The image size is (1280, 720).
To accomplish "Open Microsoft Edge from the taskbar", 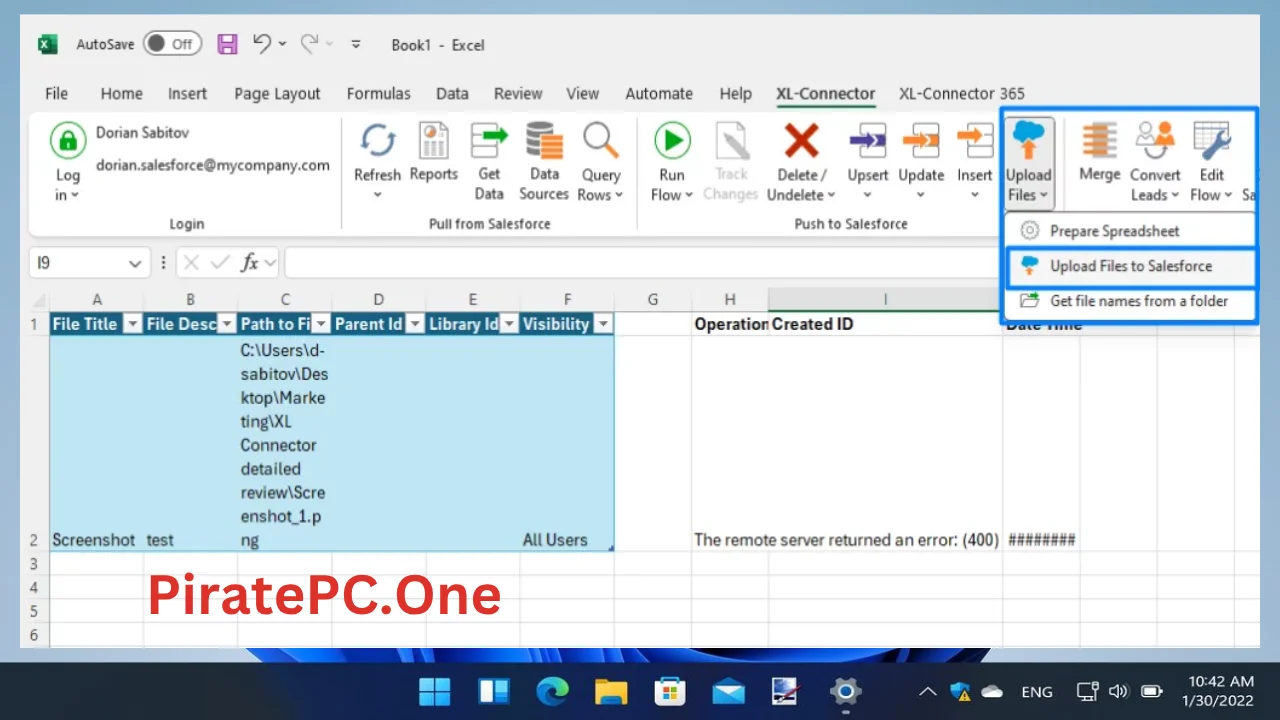I will [x=552, y=691].
